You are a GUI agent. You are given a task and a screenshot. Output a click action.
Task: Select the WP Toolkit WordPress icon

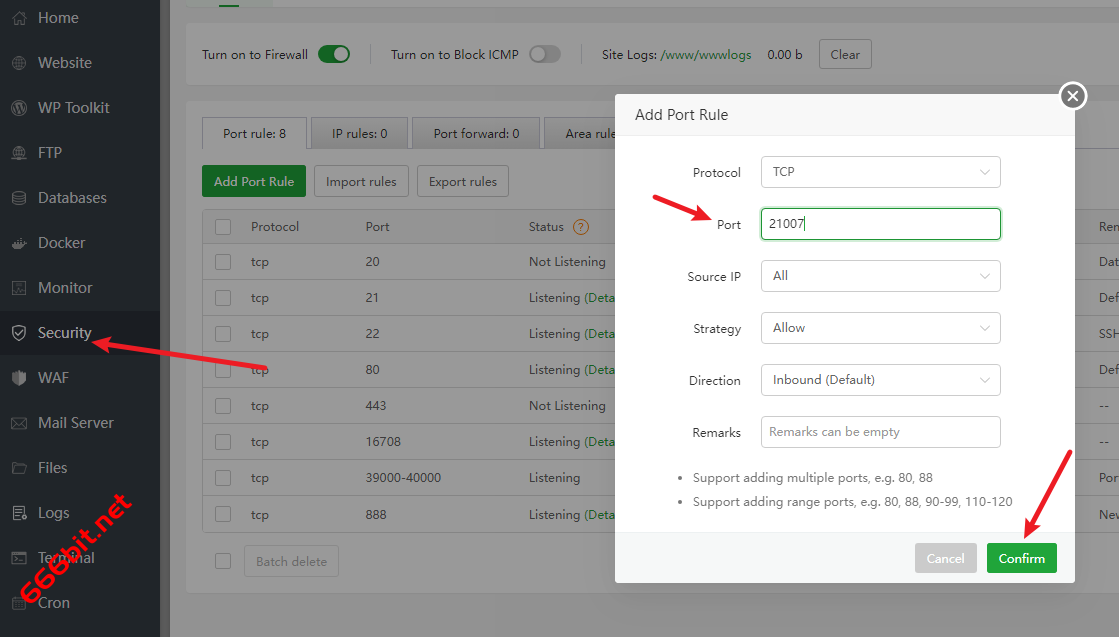coord(19,108)
